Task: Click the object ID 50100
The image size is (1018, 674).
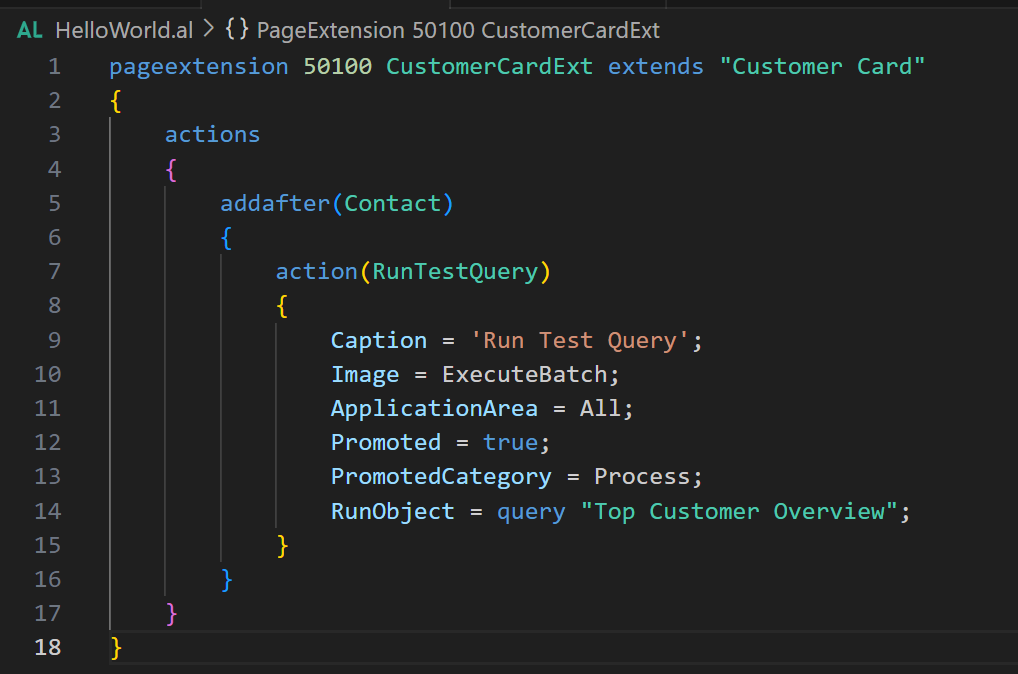Action: [x=338, y=66]
